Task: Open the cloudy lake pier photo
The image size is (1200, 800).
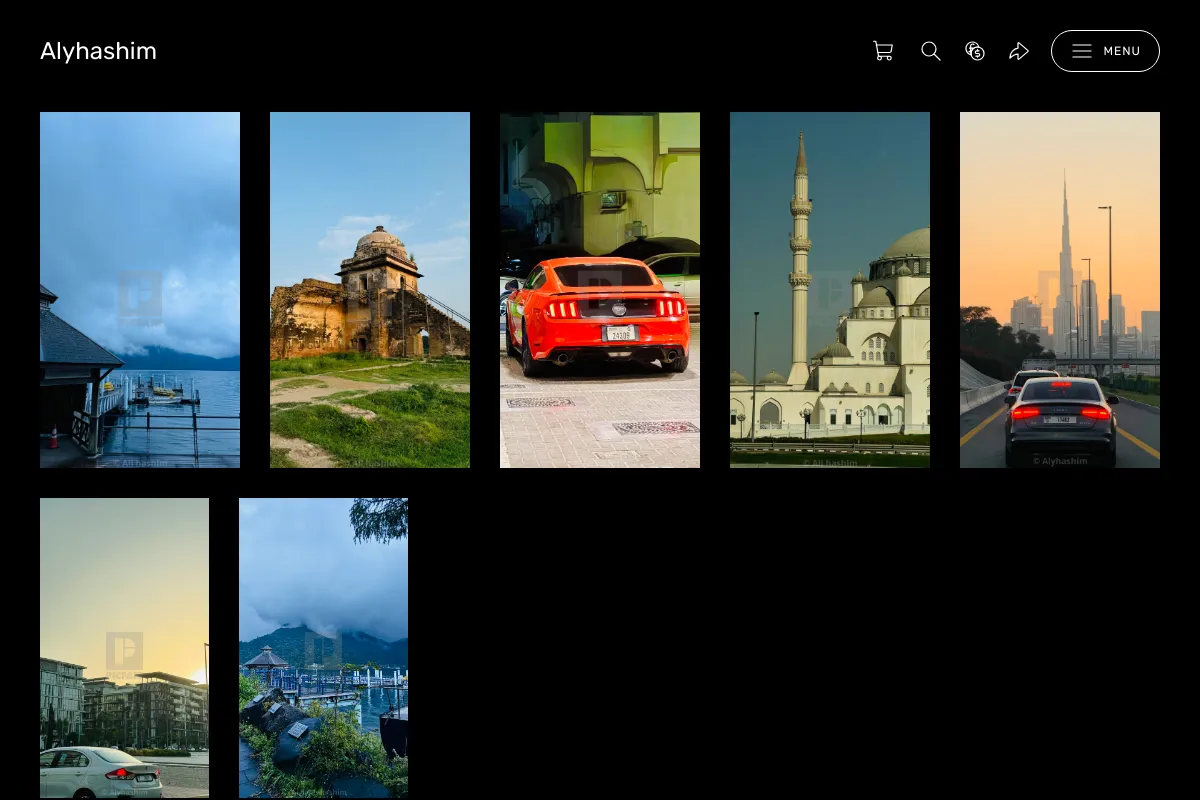Action: (140, 290)
